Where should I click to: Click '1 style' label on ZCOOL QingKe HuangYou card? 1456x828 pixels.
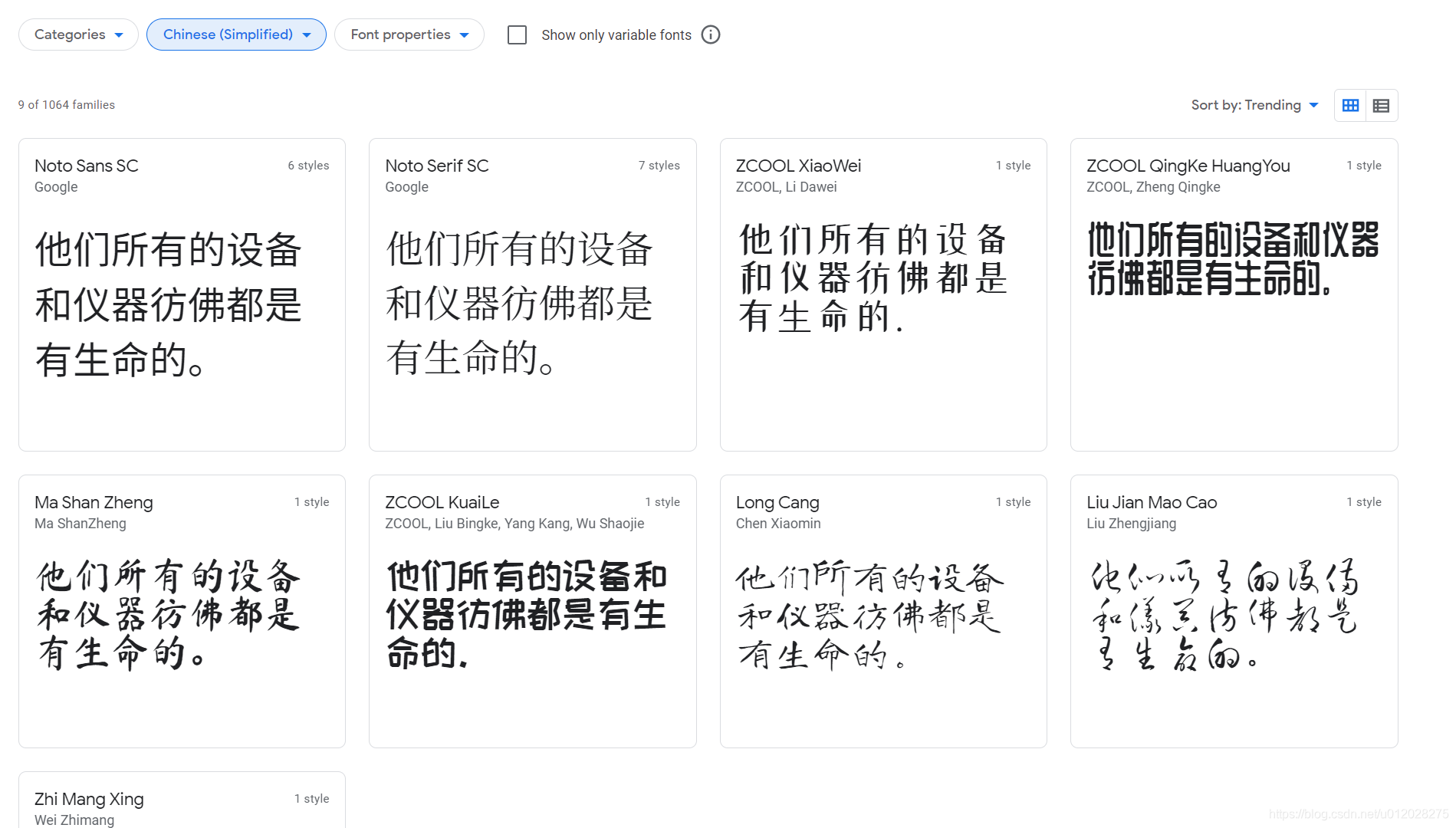tap(1364, 166)
